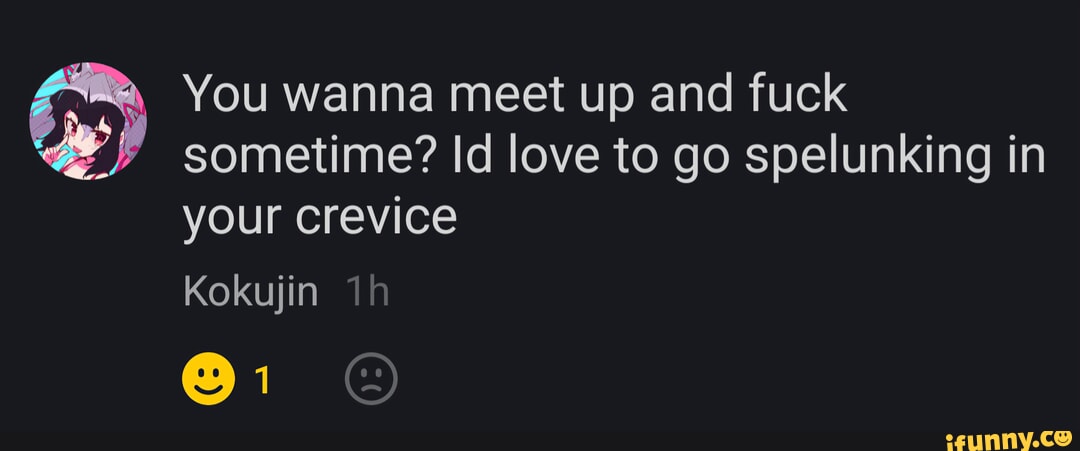Open Kokujin's anime profile avatar
Viewport: 1080px width, 451px height.
point(89,121)
